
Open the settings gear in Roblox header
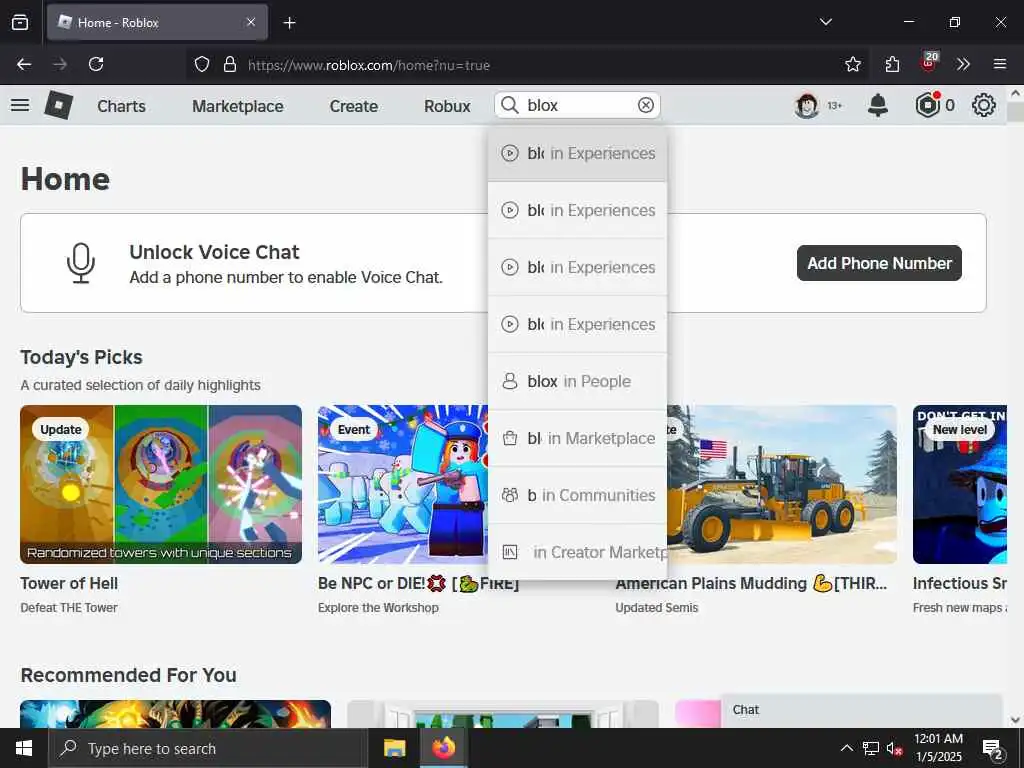(x=984, y=105)
